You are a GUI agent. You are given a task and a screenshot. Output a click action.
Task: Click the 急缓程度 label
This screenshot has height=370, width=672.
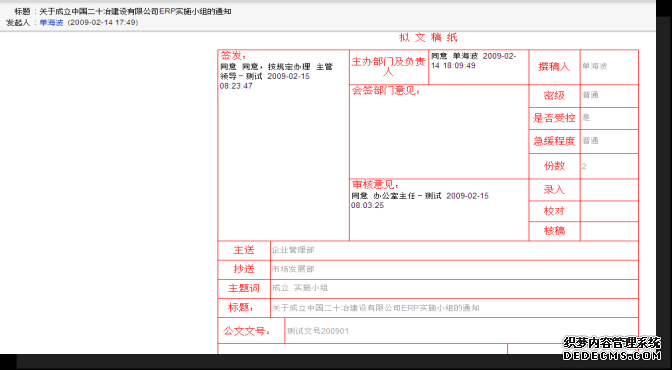click(554, 141)
